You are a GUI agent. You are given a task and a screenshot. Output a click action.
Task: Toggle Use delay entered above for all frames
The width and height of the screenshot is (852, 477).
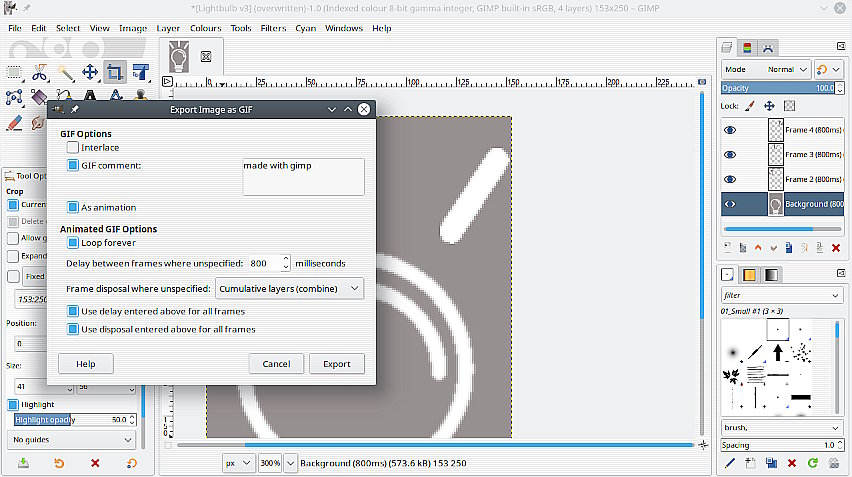click(x=73, y=311)
